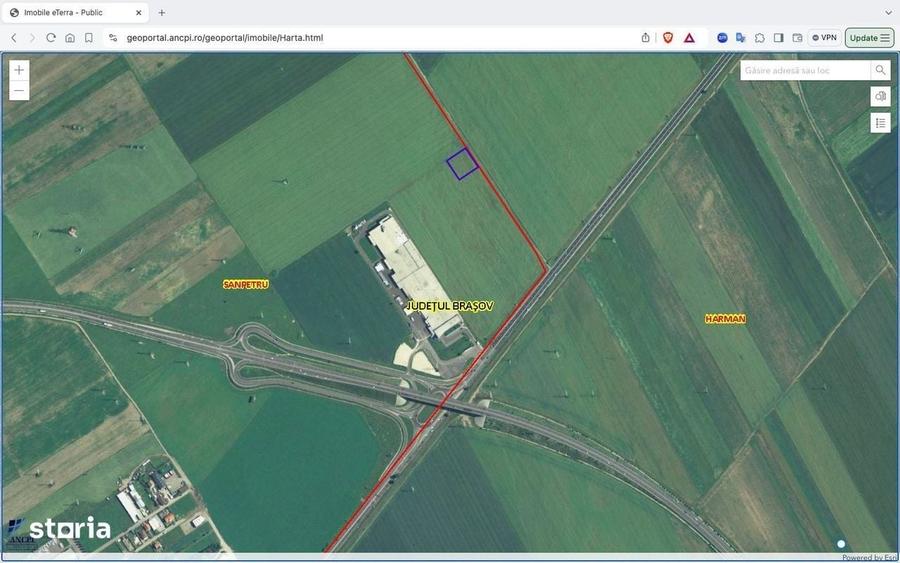Reload the page
Viewport: 900px width, 563px height.
pyautogui.click(x=51, y=38)
